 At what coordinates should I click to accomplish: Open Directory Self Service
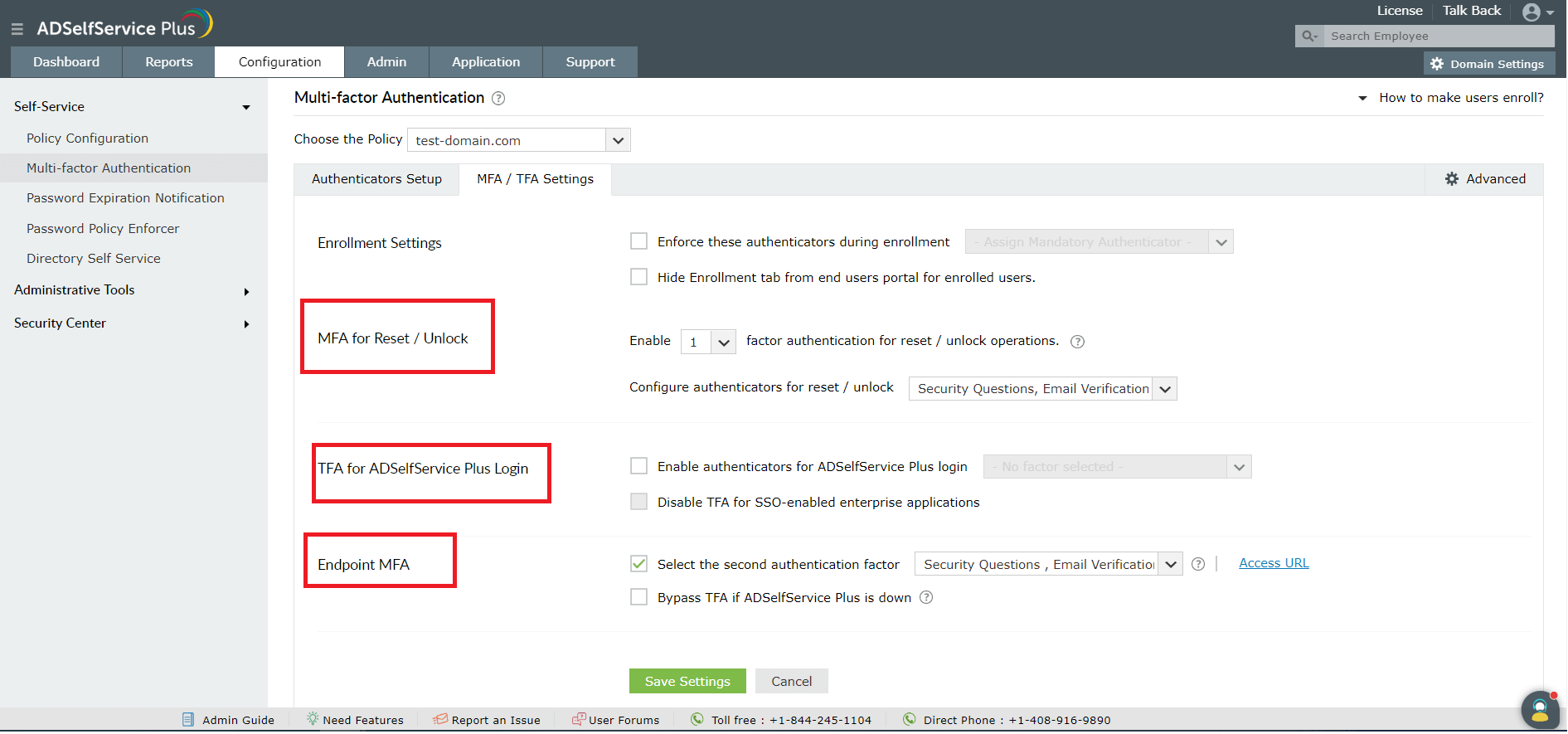94,259
